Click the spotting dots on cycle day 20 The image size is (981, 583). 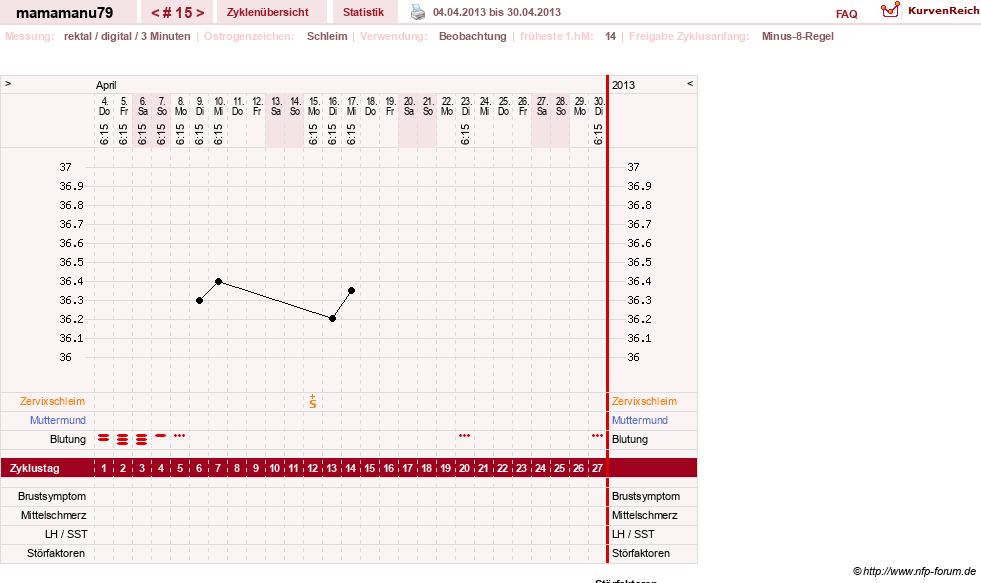coord(464,435)
